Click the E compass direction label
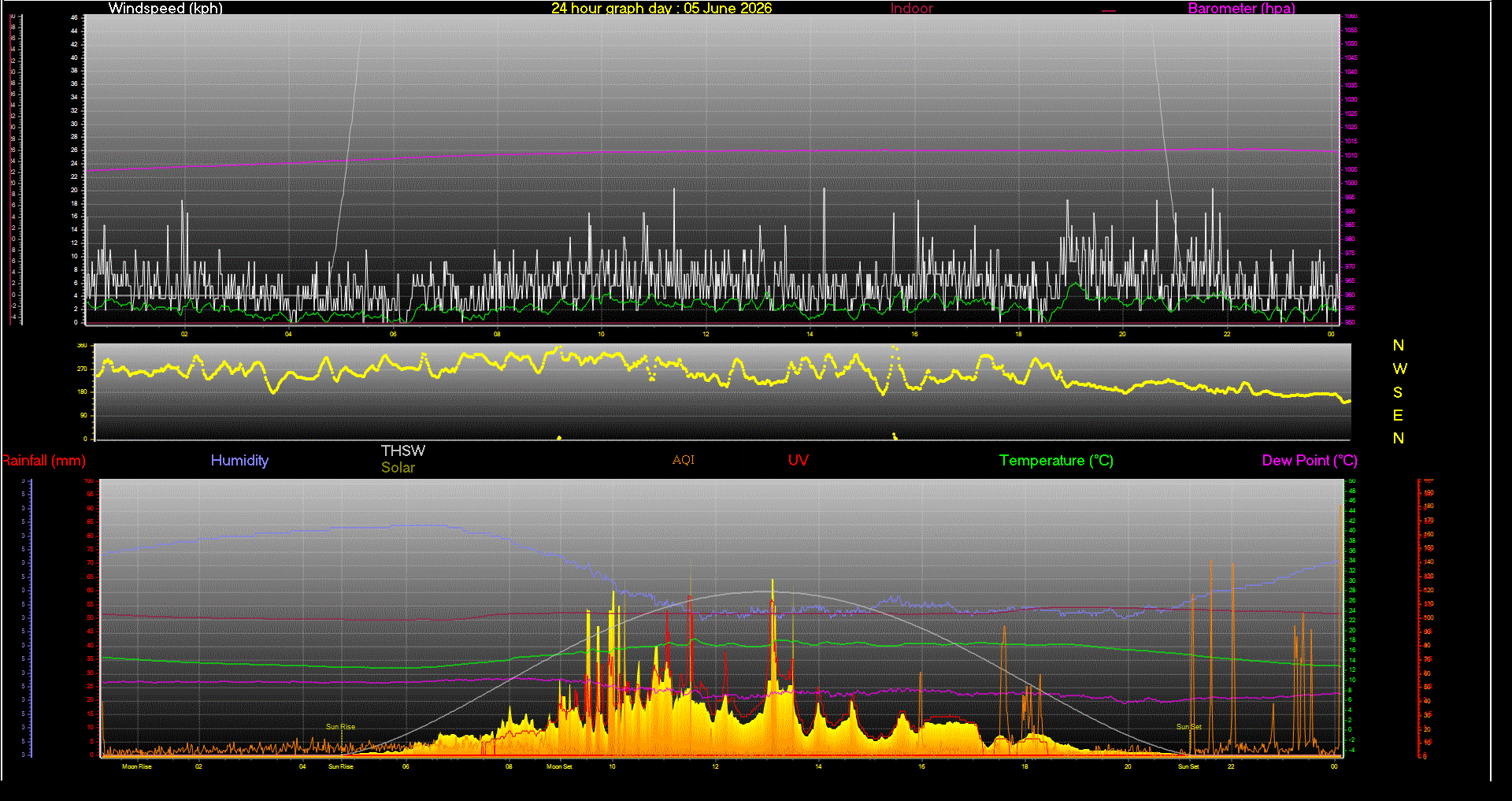The height and width of the screenshot is (801, 1512). coord(1398,415)
